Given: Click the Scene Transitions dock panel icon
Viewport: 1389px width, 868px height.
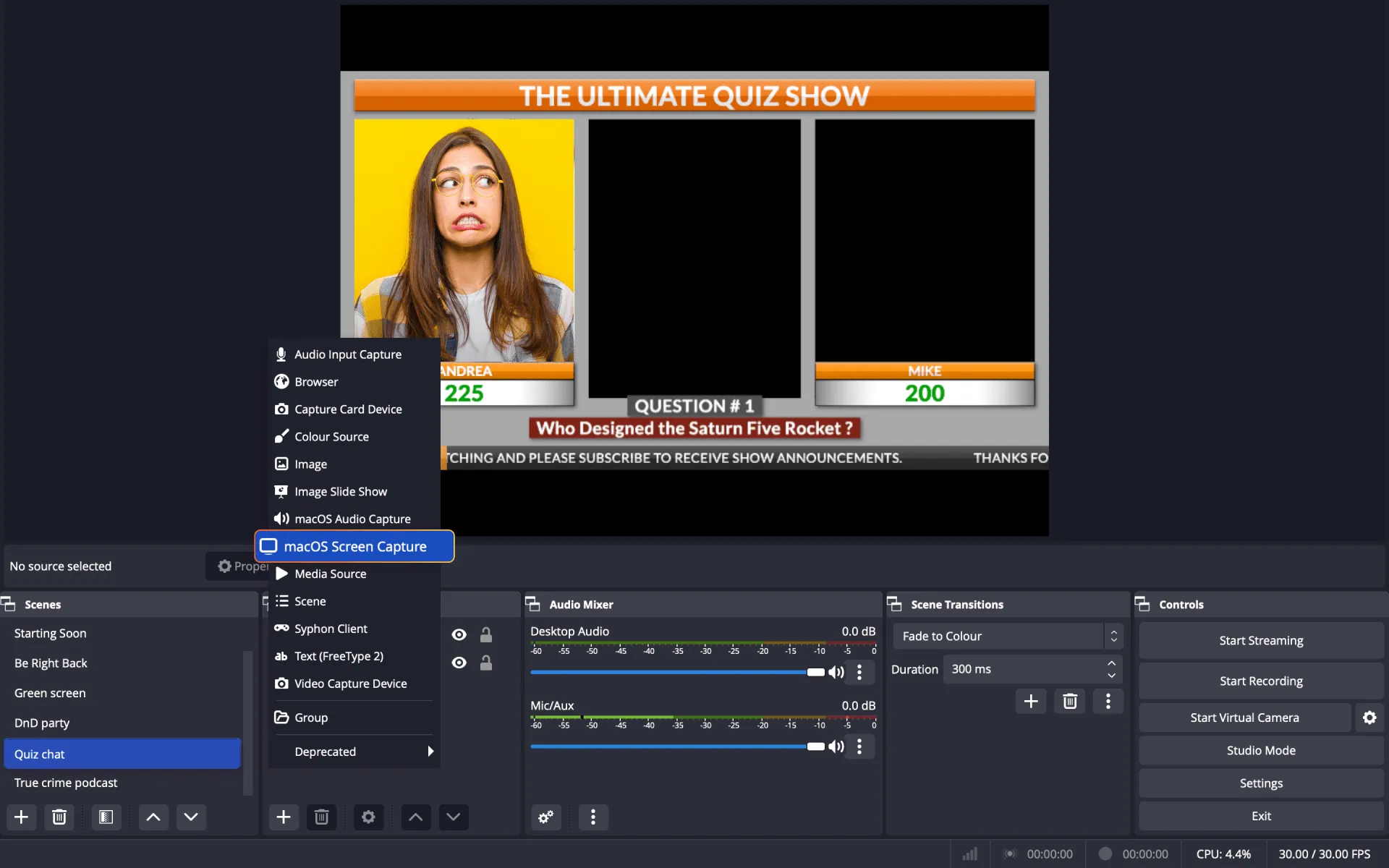Looking at the screenshot, I should point(895,604).
